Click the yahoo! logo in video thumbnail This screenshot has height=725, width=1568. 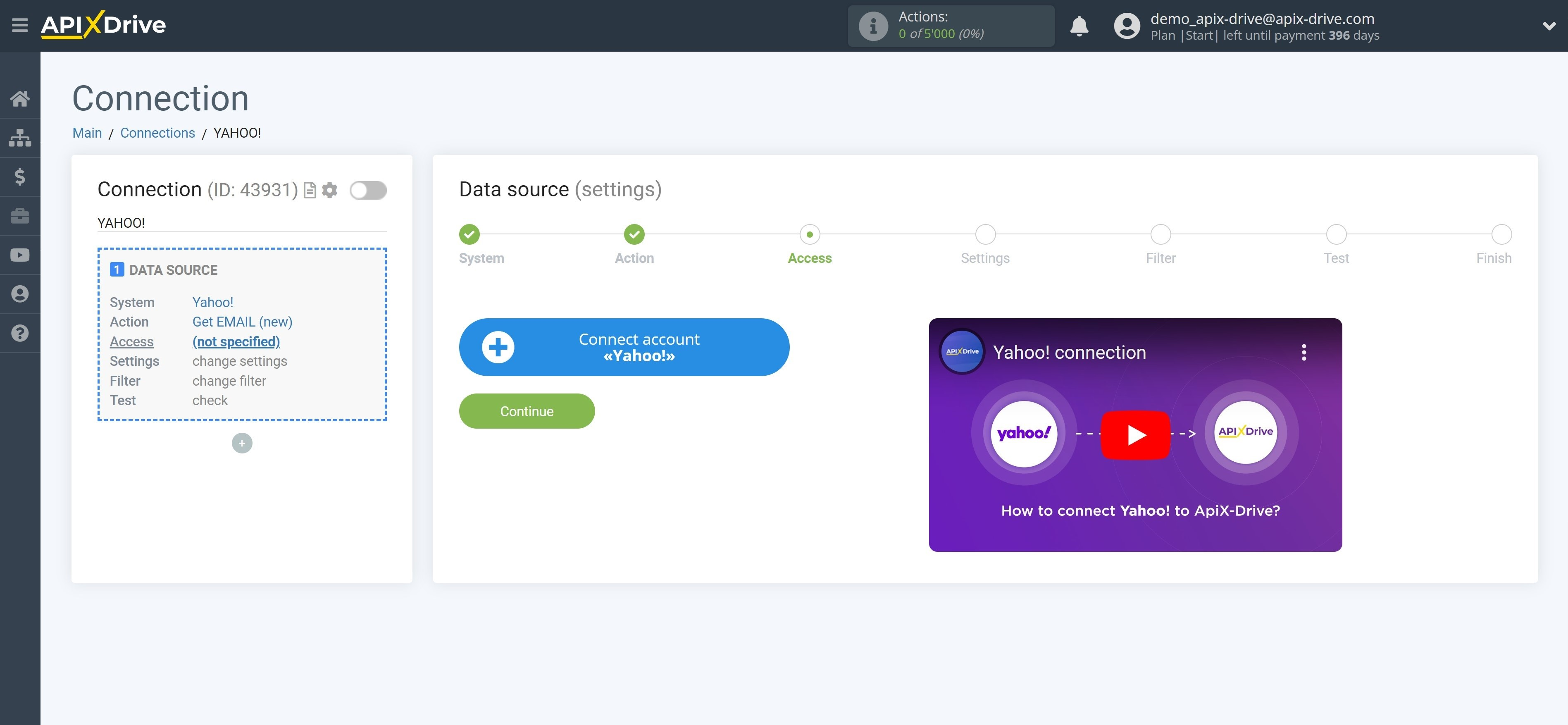tap(1024, 434)
